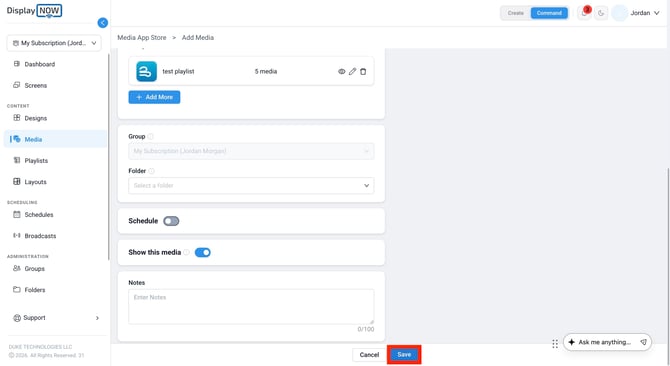Collapse the sidebar with the blue arrow button
Screen dimensions: 670x366
coord(103,23)
